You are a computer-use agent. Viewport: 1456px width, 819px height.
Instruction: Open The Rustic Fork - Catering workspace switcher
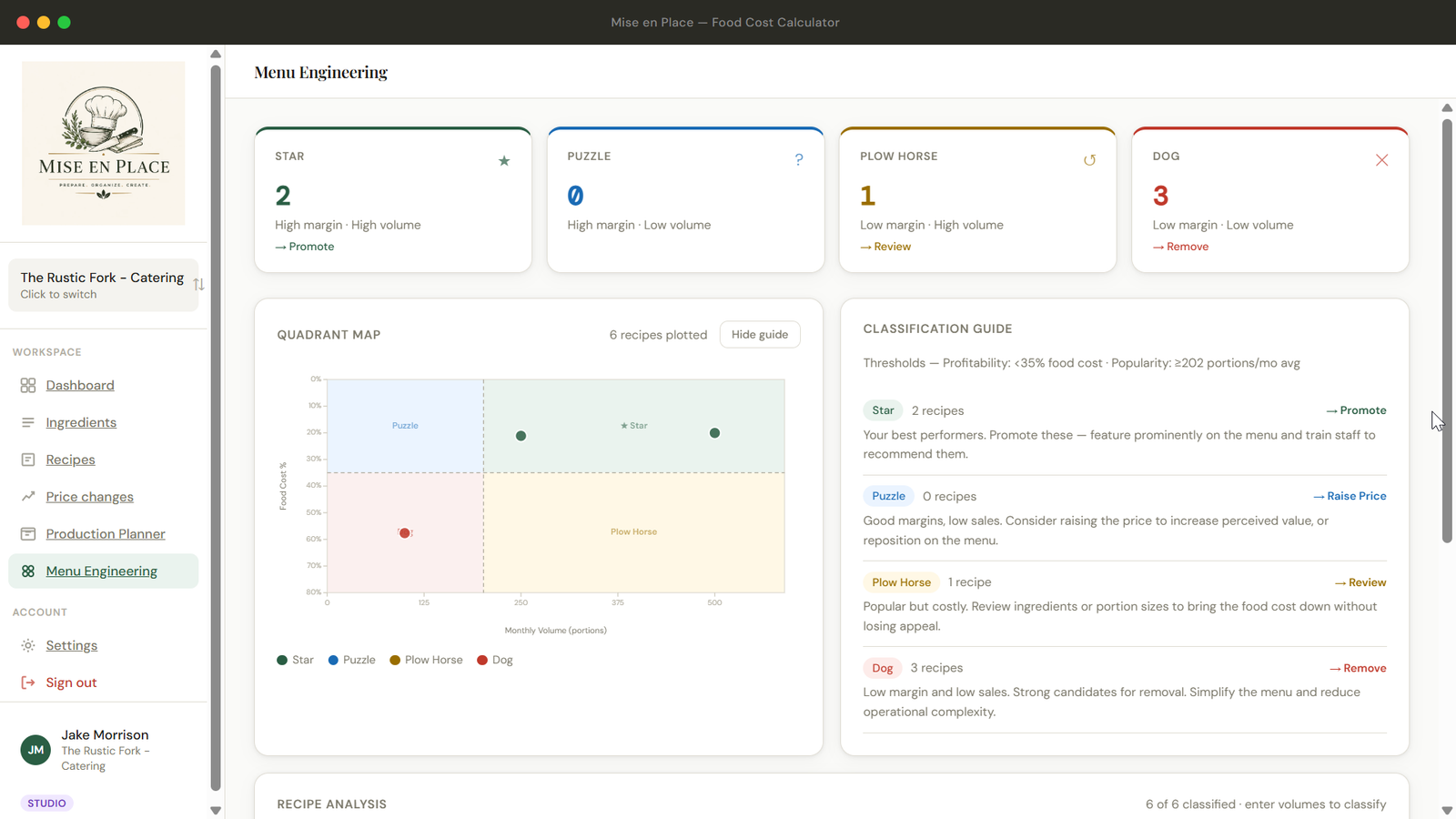(104, 285)
